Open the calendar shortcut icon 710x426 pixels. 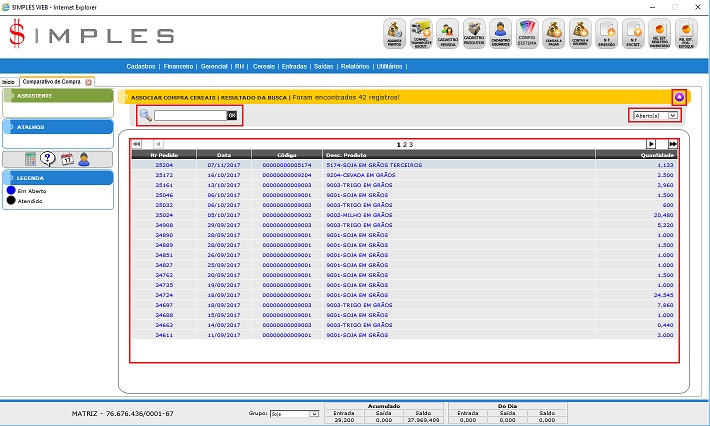pyautogui.click(x=66, y=159)
